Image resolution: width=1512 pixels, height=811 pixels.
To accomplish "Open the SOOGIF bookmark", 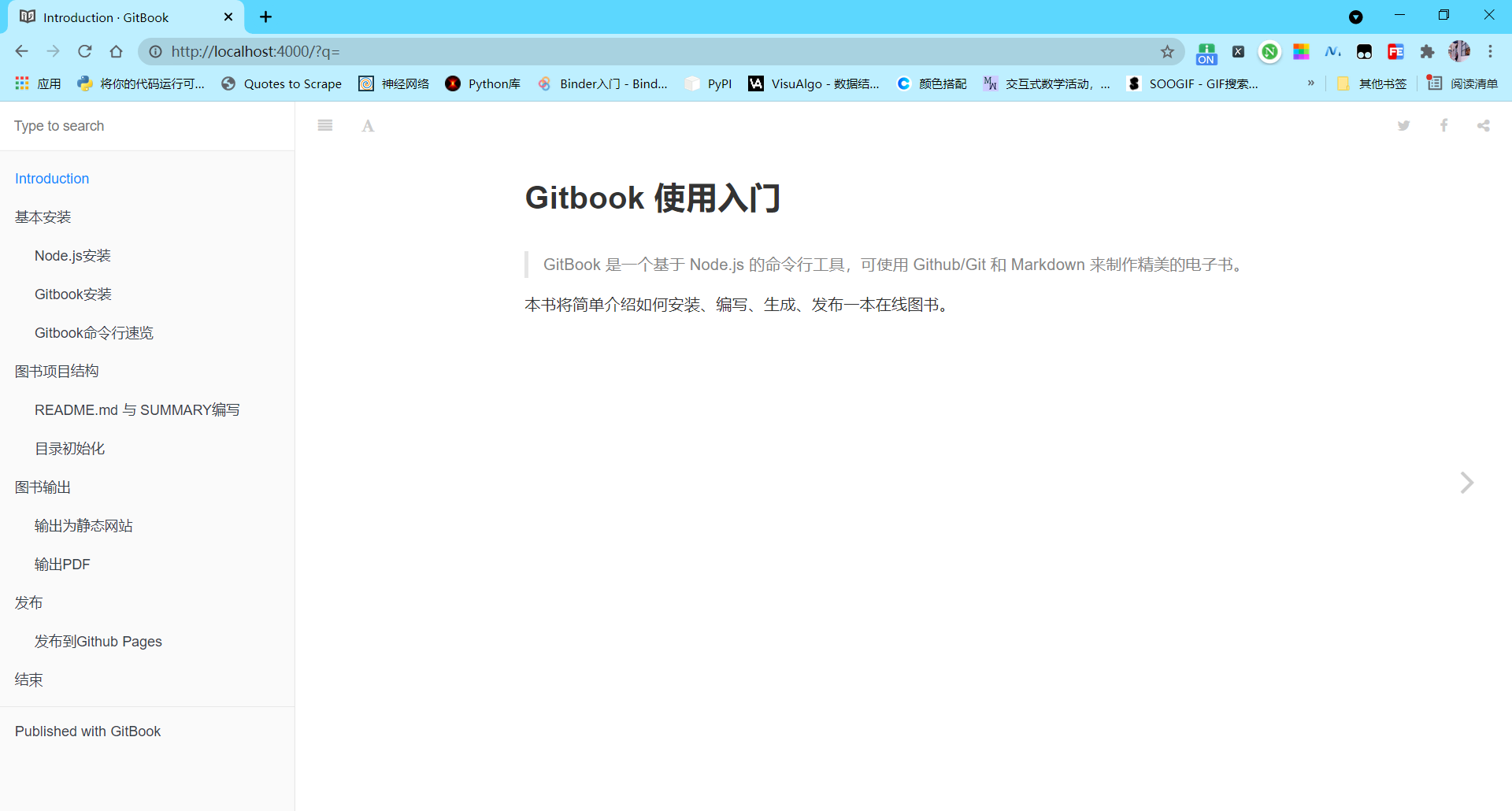I will pyautogui.click(x=1192, y=83).
